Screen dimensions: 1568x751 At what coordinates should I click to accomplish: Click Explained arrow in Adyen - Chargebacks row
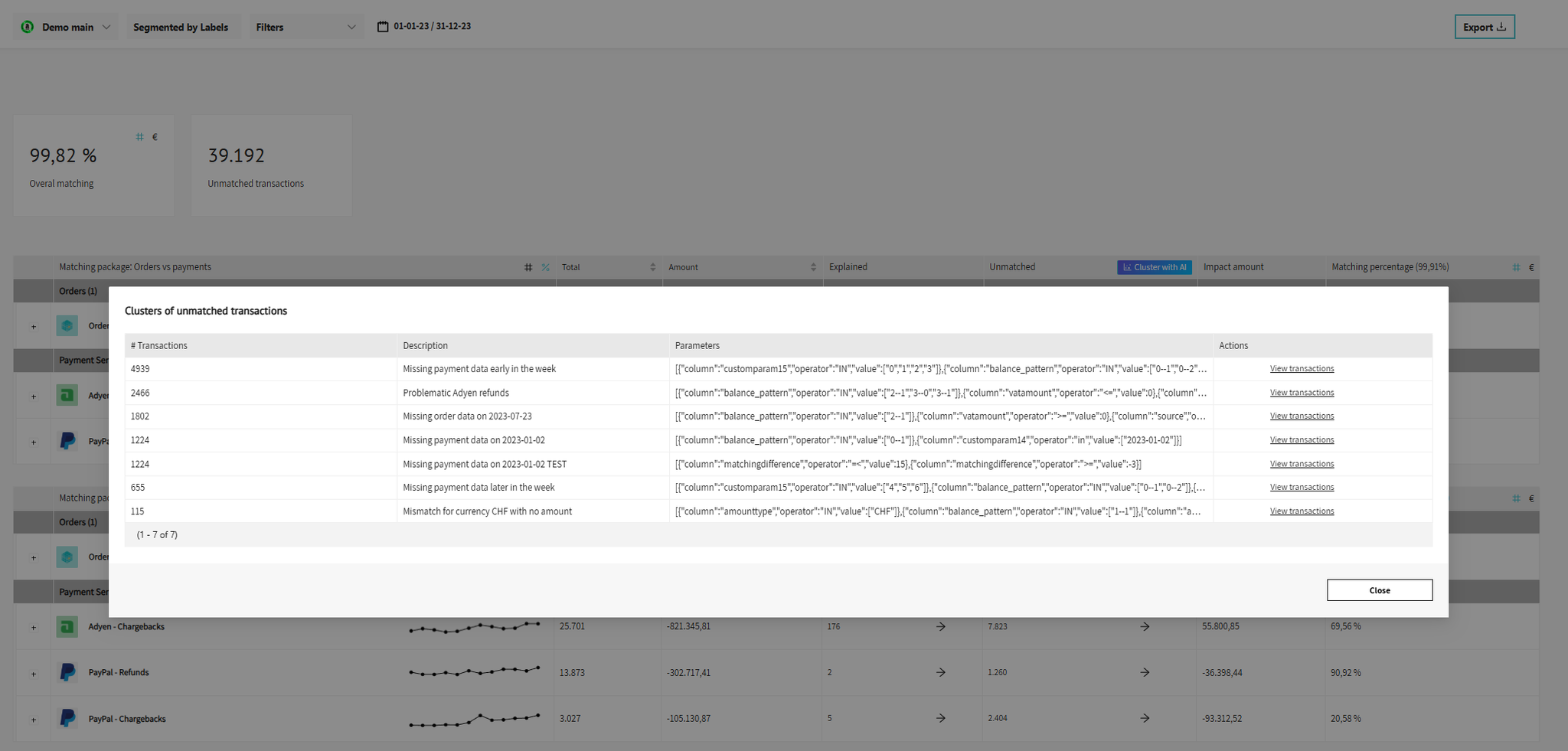[x=940, y=626]
